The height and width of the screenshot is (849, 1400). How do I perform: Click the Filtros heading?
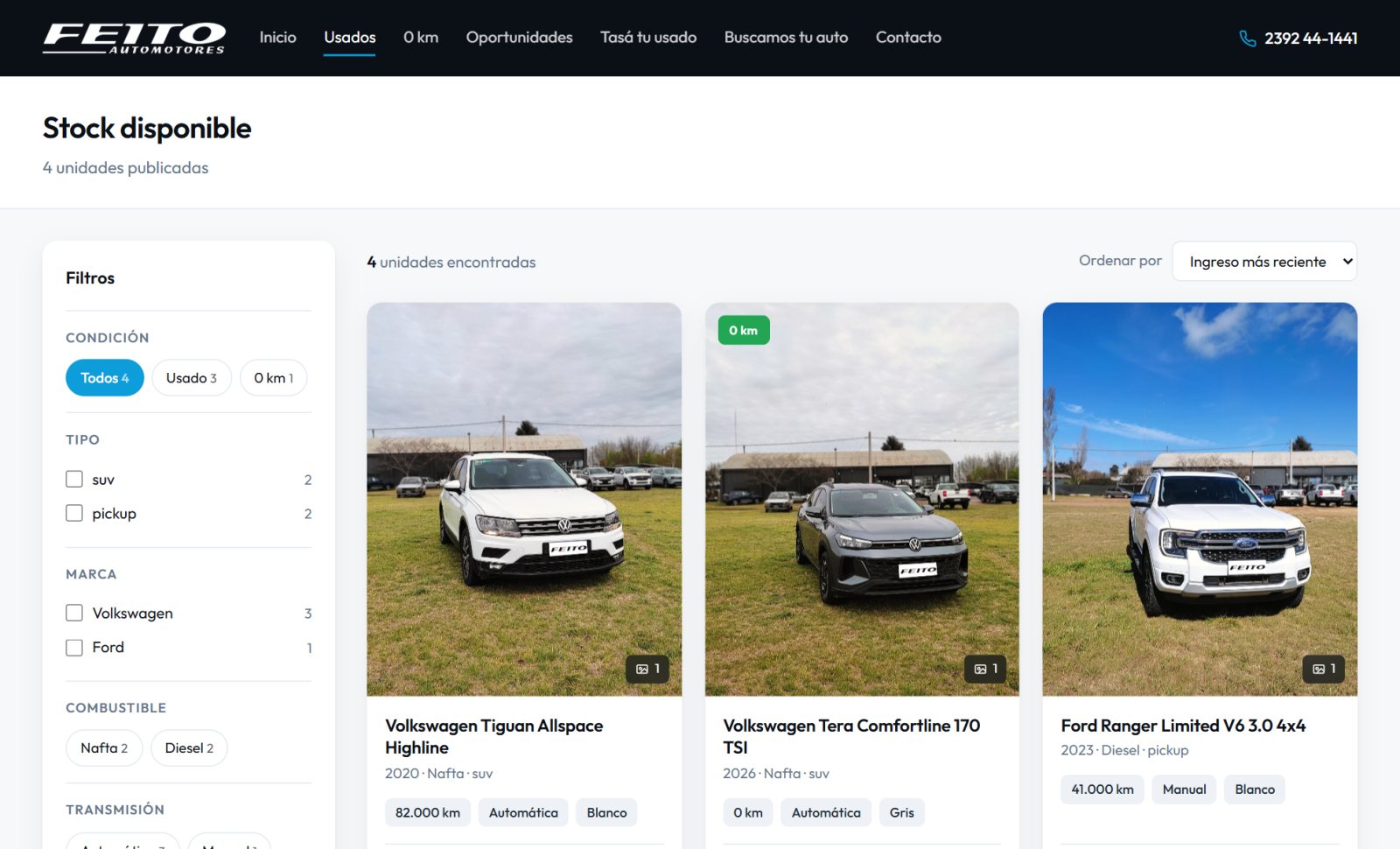90,277
